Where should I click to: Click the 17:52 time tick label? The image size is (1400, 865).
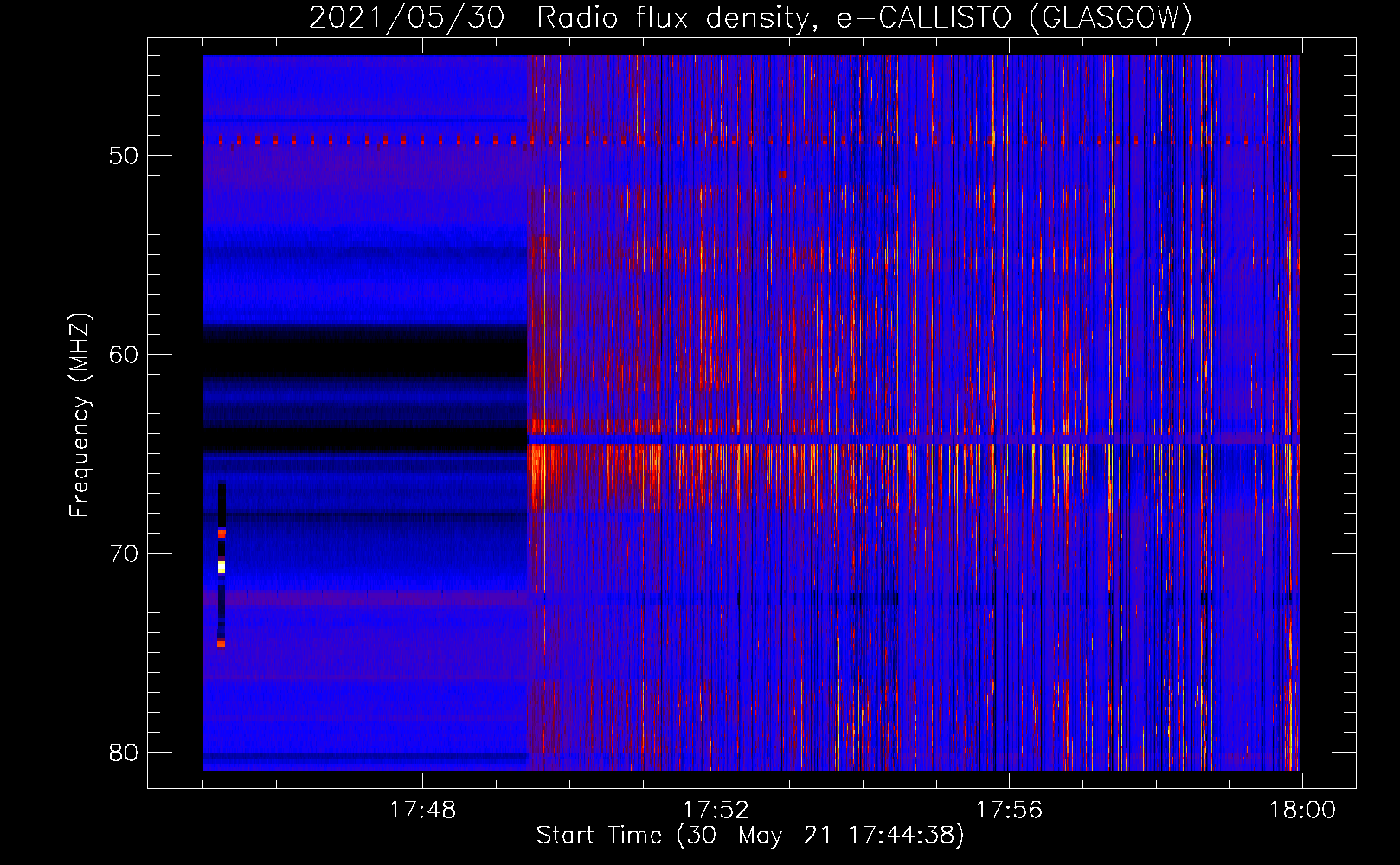tap(716, 811)
